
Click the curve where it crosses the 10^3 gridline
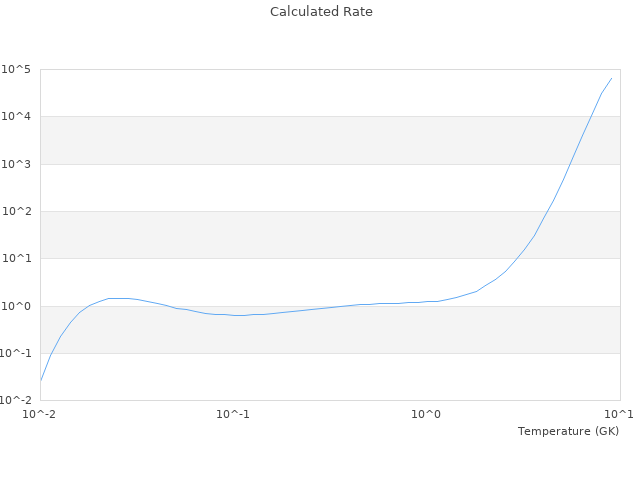(x=573, y=164)
